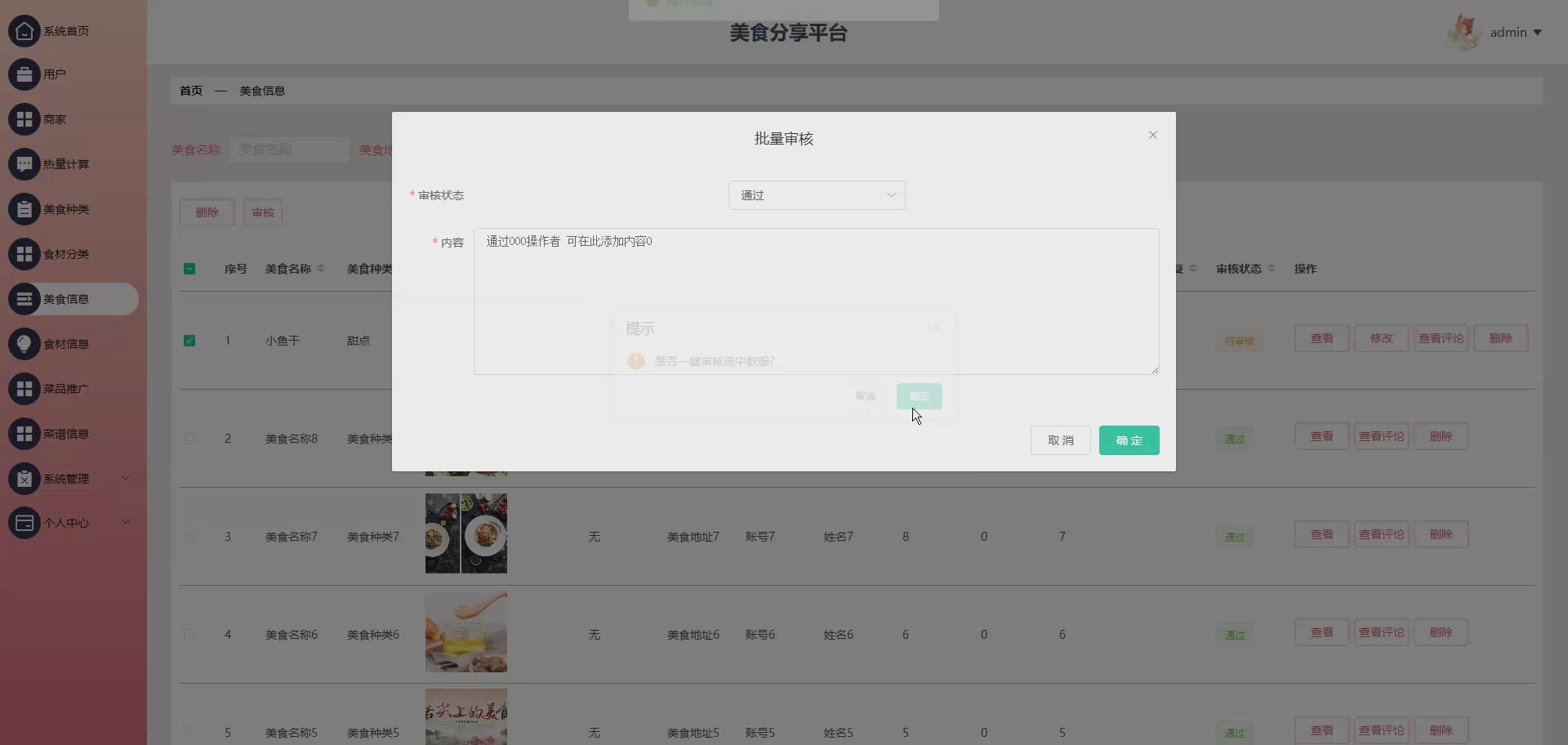Toggle the select-all checkbox in table header
1568x745 pixels.
click(x=189, y=268)
